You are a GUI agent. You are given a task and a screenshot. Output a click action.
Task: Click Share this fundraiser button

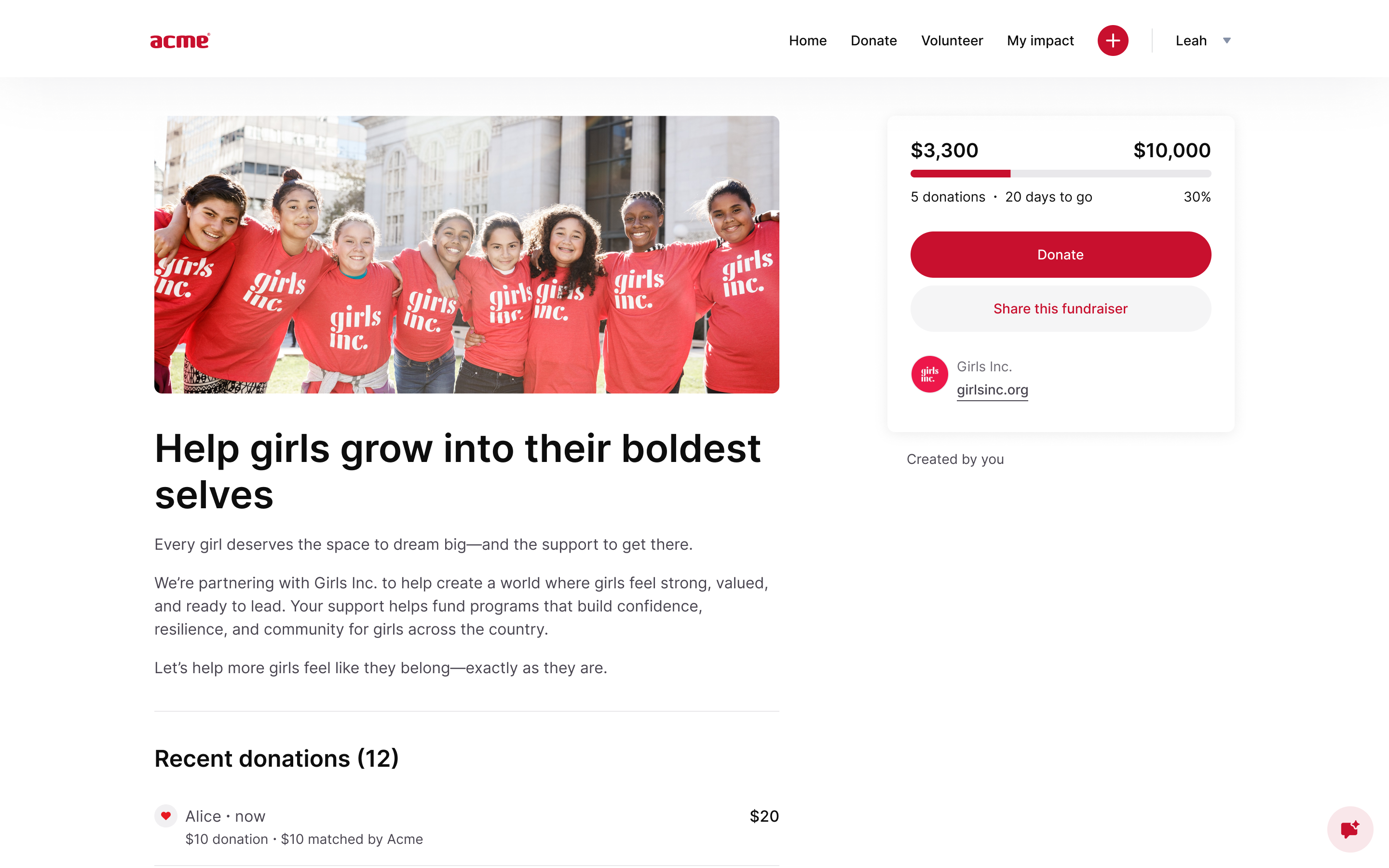tap(1061, 309)
